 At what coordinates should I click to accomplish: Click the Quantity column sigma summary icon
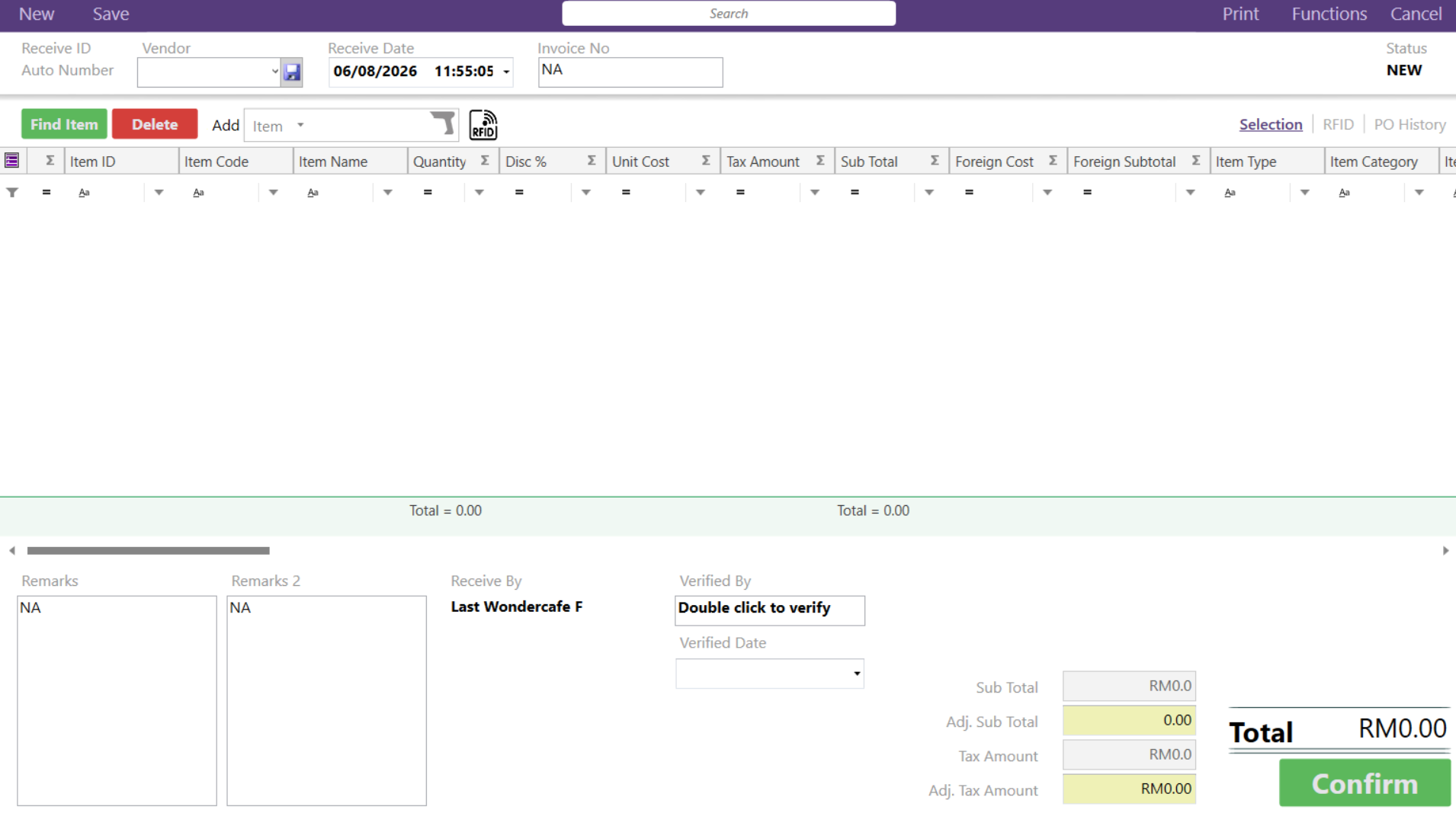[x=485, y=161]
